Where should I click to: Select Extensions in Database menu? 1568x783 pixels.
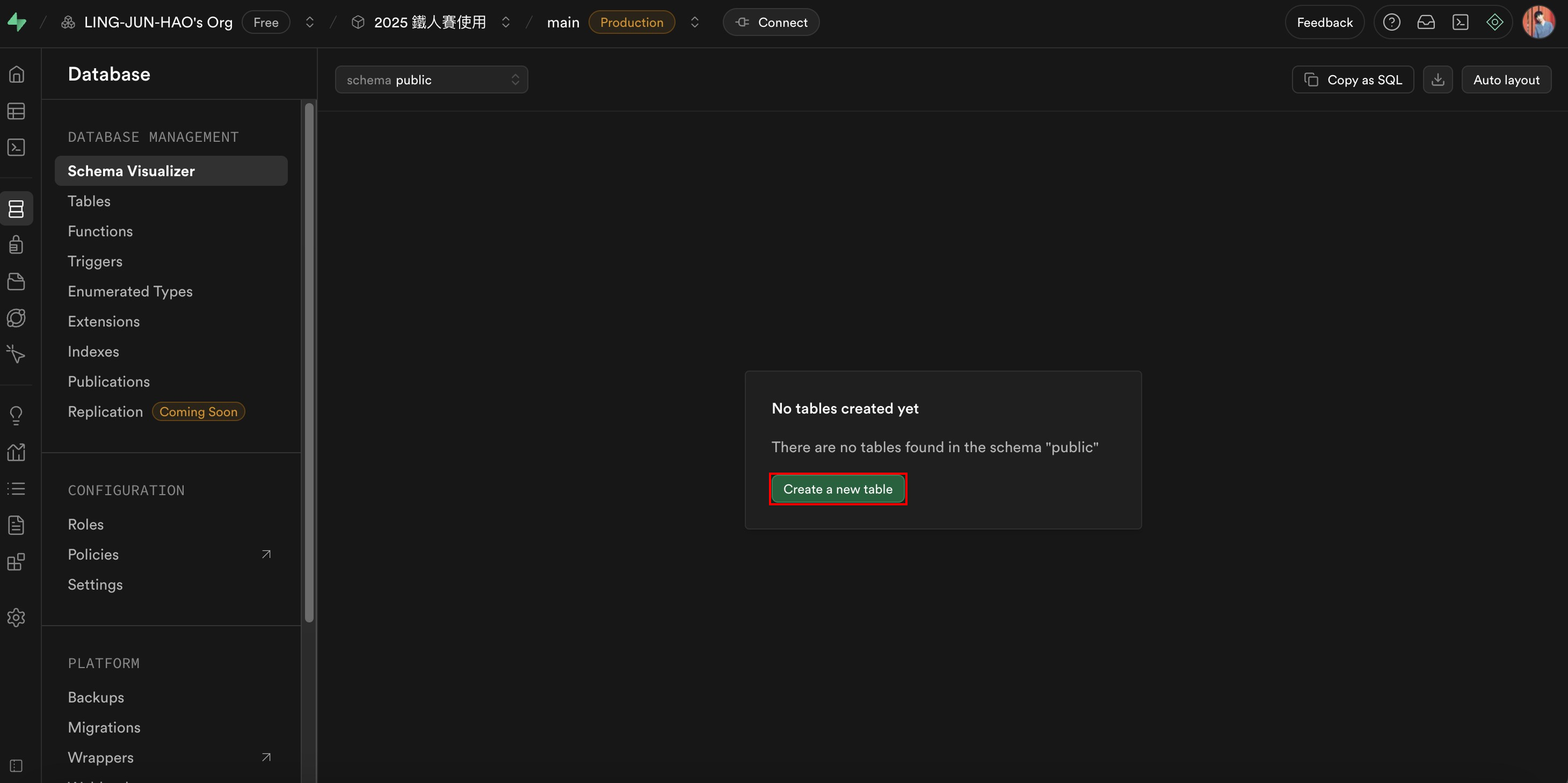pos(104,322)
